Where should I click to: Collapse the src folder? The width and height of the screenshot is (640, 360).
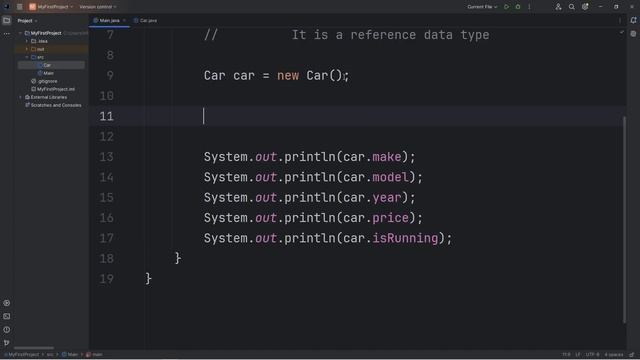27,57
